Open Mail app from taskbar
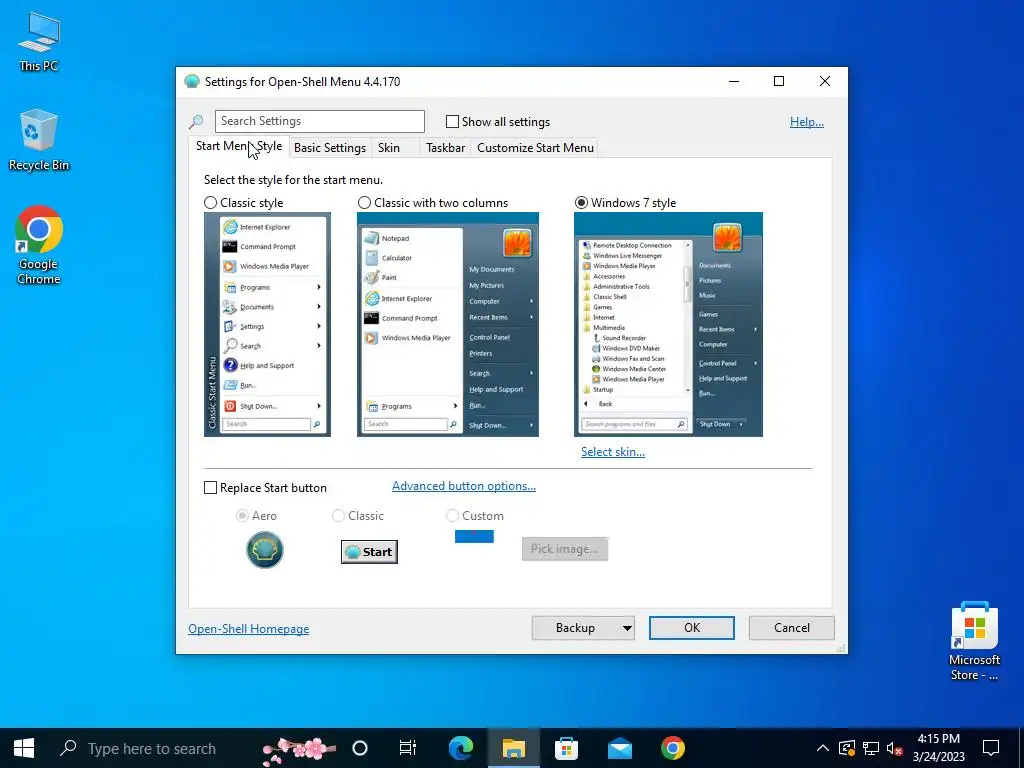 point(619,748)
